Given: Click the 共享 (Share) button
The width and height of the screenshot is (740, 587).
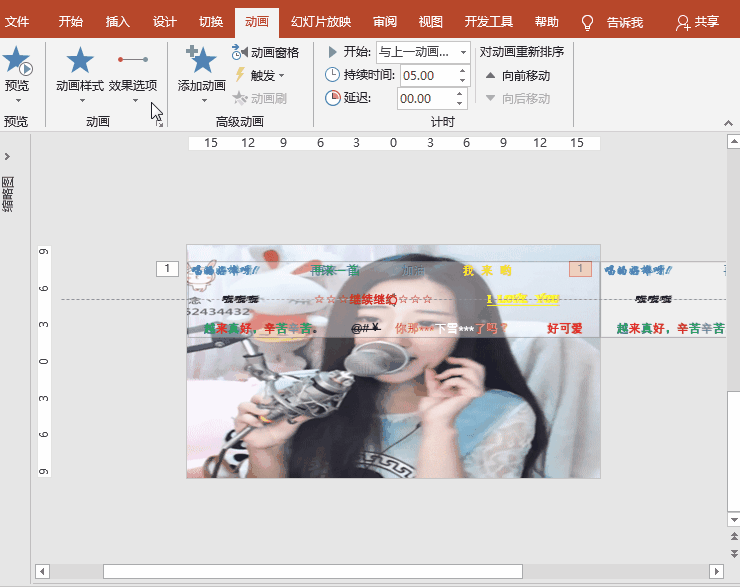Looking at the screenshot, I should pyautogui.click(x=698, y=22).
